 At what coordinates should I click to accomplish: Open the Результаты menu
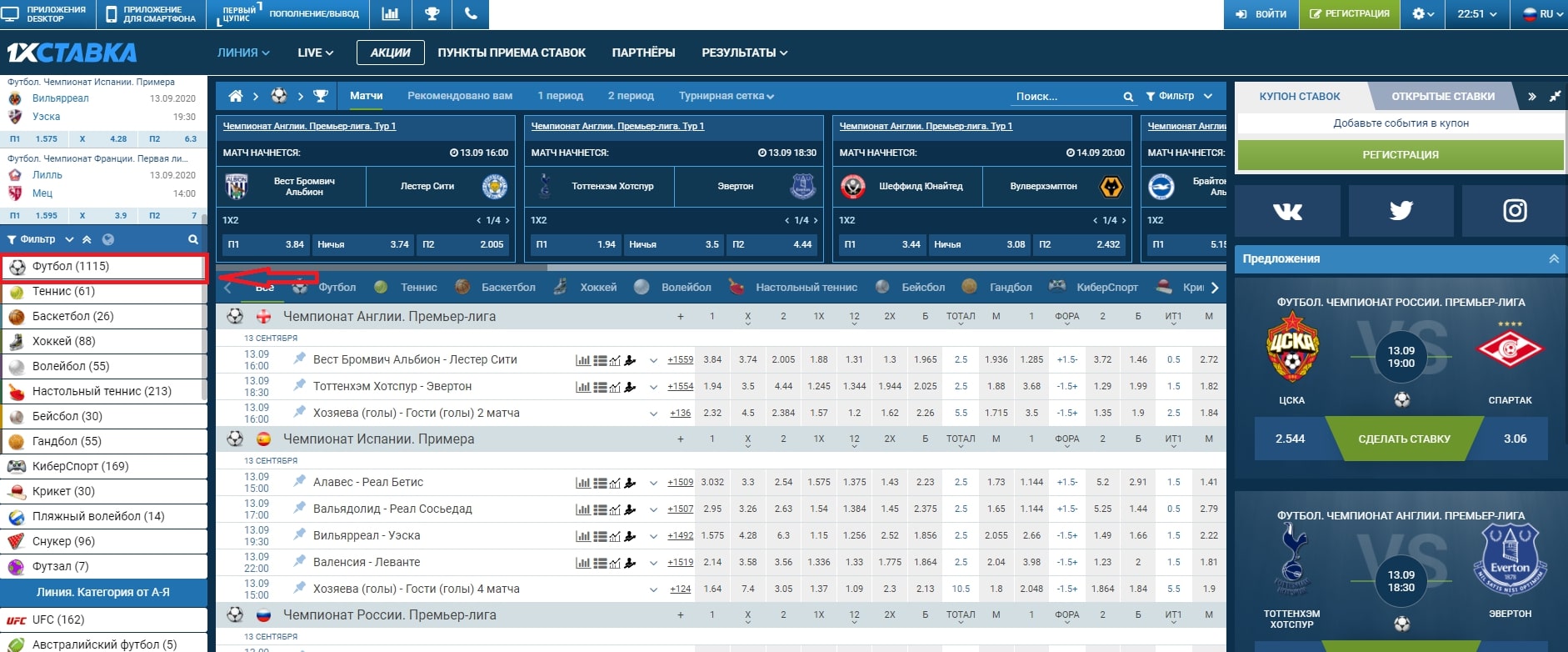click(744, 53)
